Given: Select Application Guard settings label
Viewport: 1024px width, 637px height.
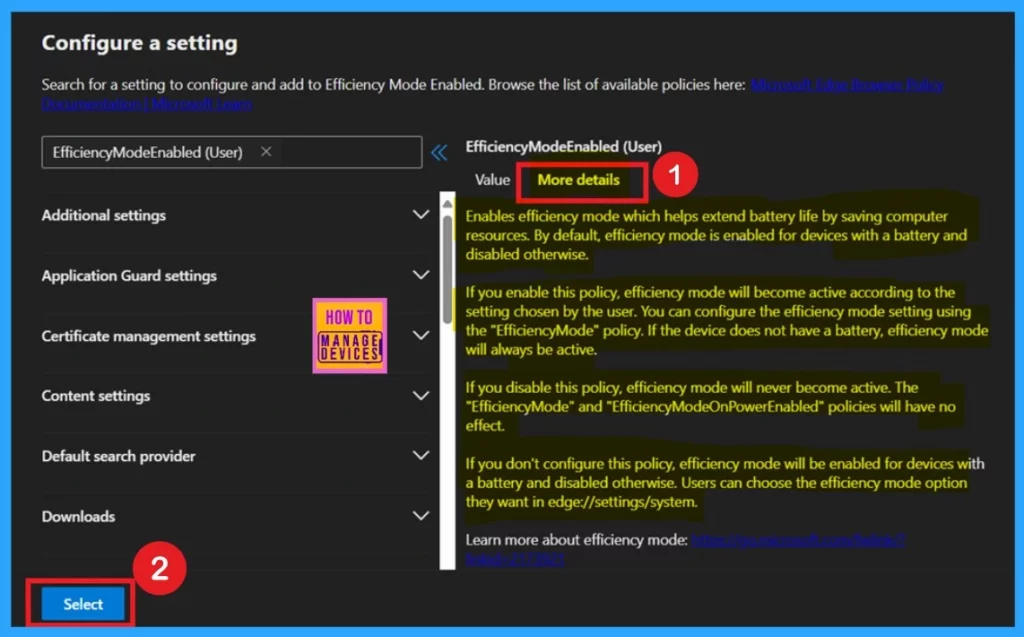Looking at the screenshot, I should click(129, 276).
